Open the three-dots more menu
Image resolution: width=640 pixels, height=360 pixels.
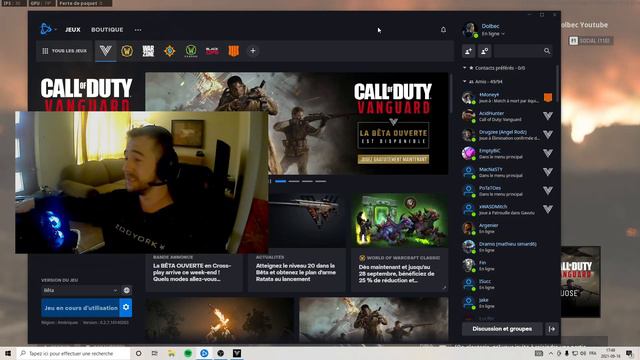tap(138, 30)
